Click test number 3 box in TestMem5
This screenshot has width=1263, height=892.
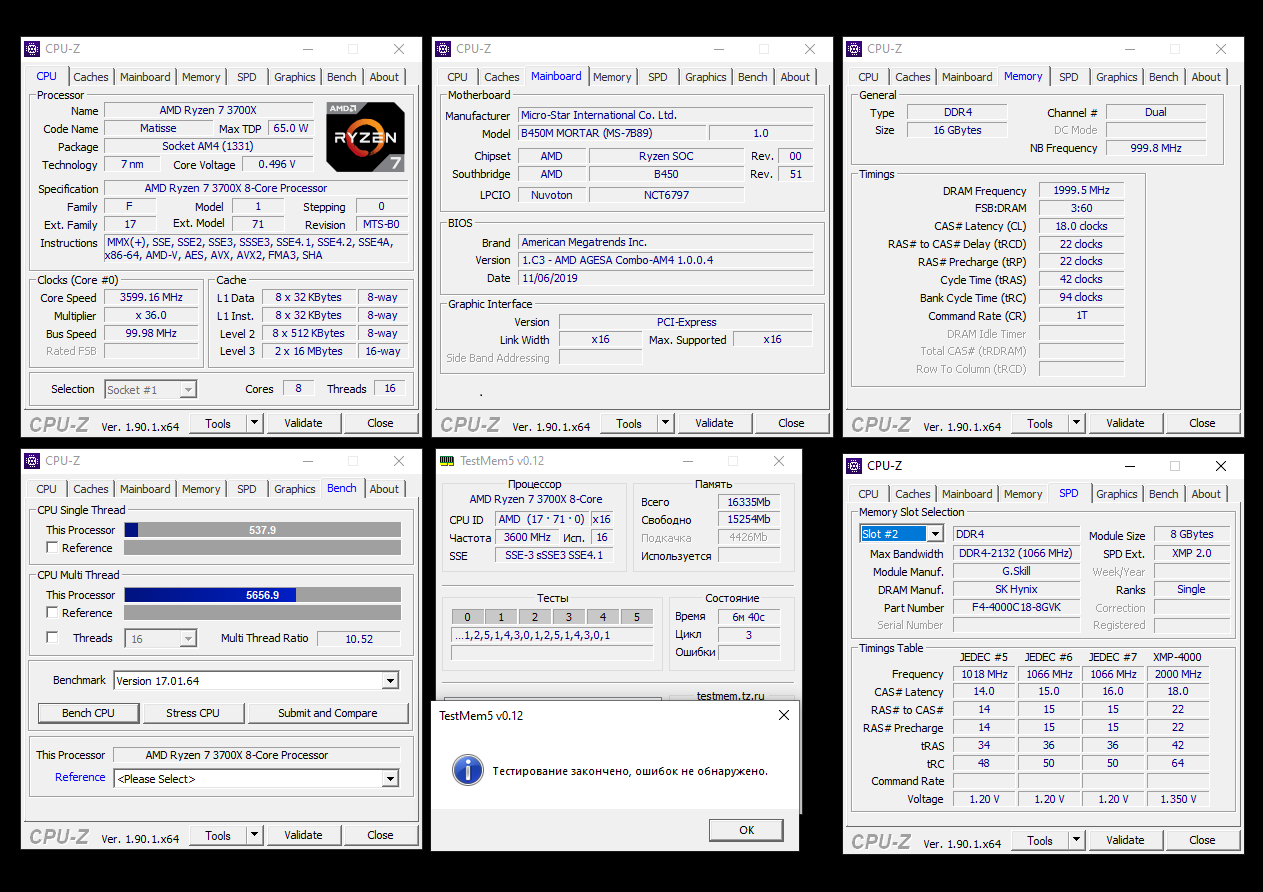[x=568, y=617]
